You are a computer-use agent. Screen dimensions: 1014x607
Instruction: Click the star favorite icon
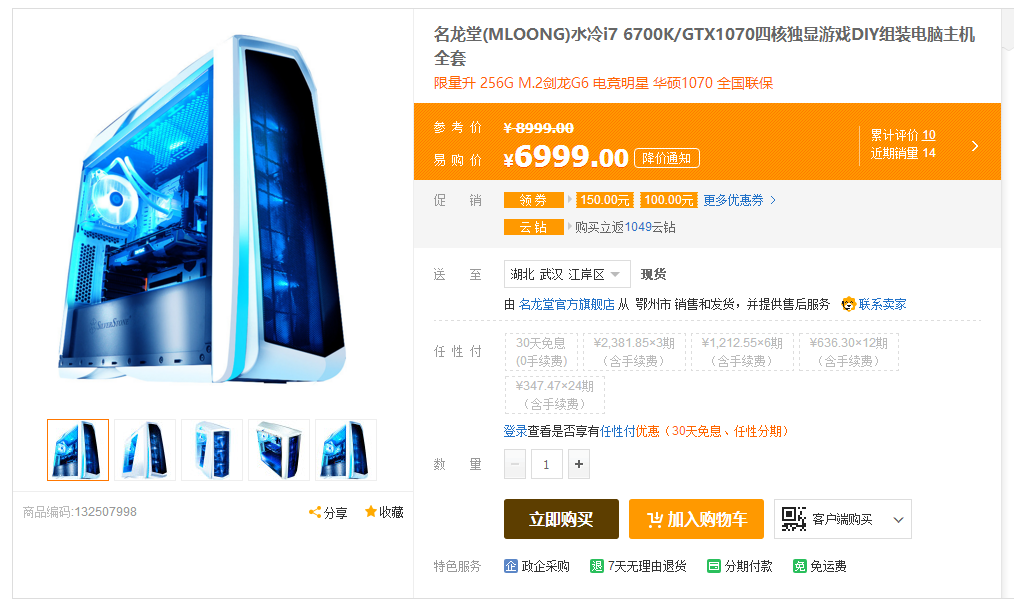click(371, 512)
